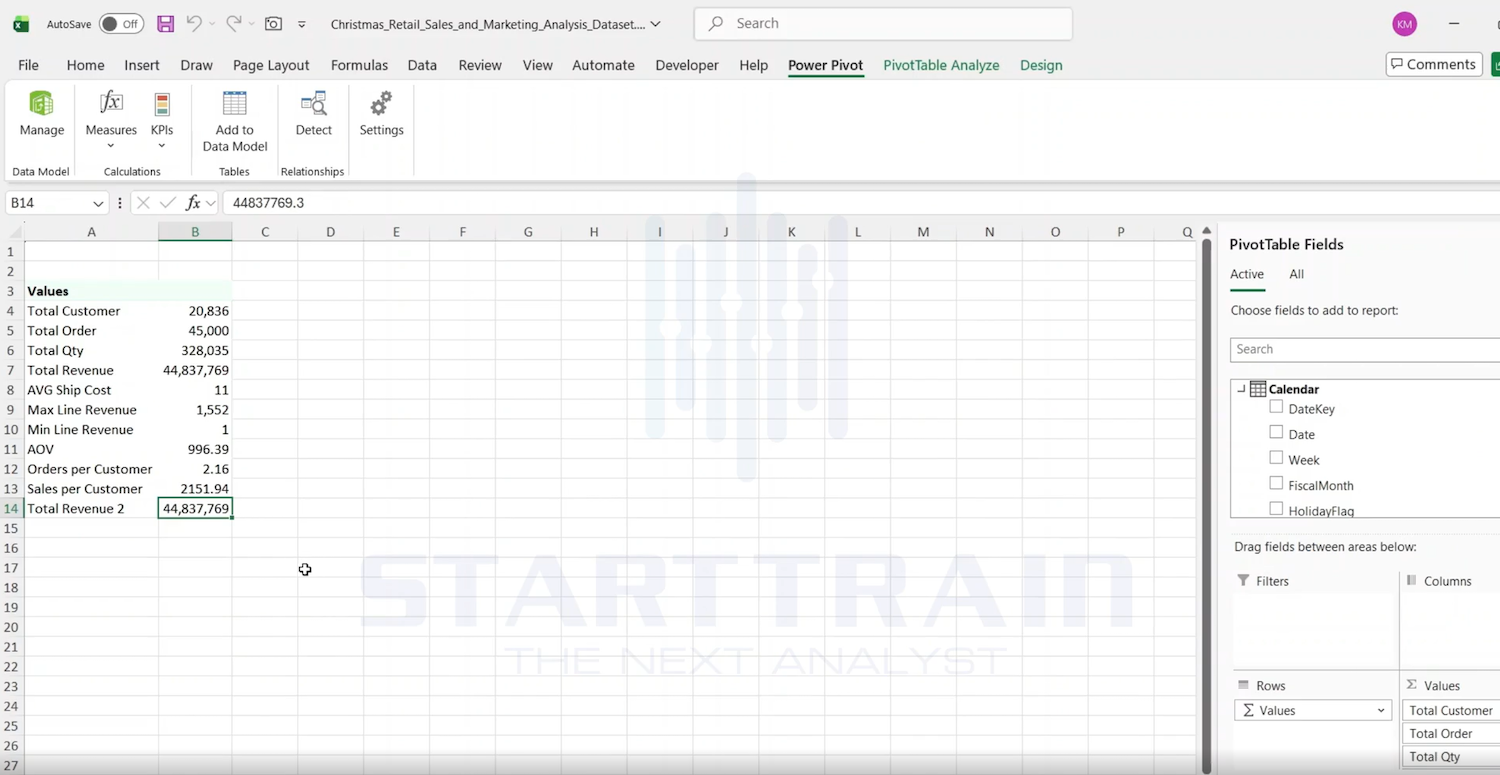
Task: Switch to All tab in PivotTable Fields
Action: tap(1296, 274)
